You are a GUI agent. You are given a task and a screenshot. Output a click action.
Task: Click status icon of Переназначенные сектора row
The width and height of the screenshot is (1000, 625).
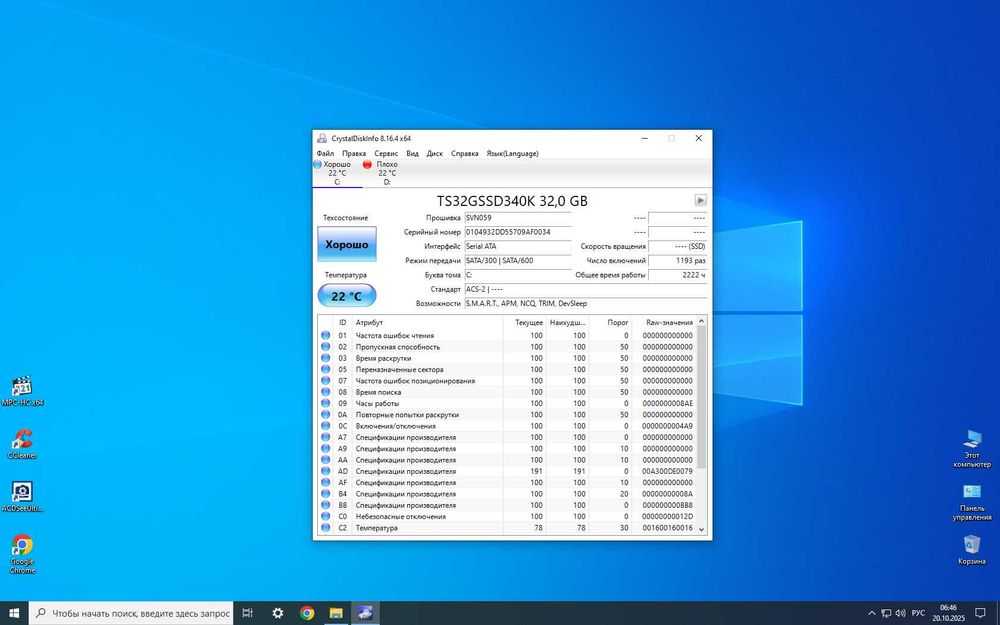325,369
